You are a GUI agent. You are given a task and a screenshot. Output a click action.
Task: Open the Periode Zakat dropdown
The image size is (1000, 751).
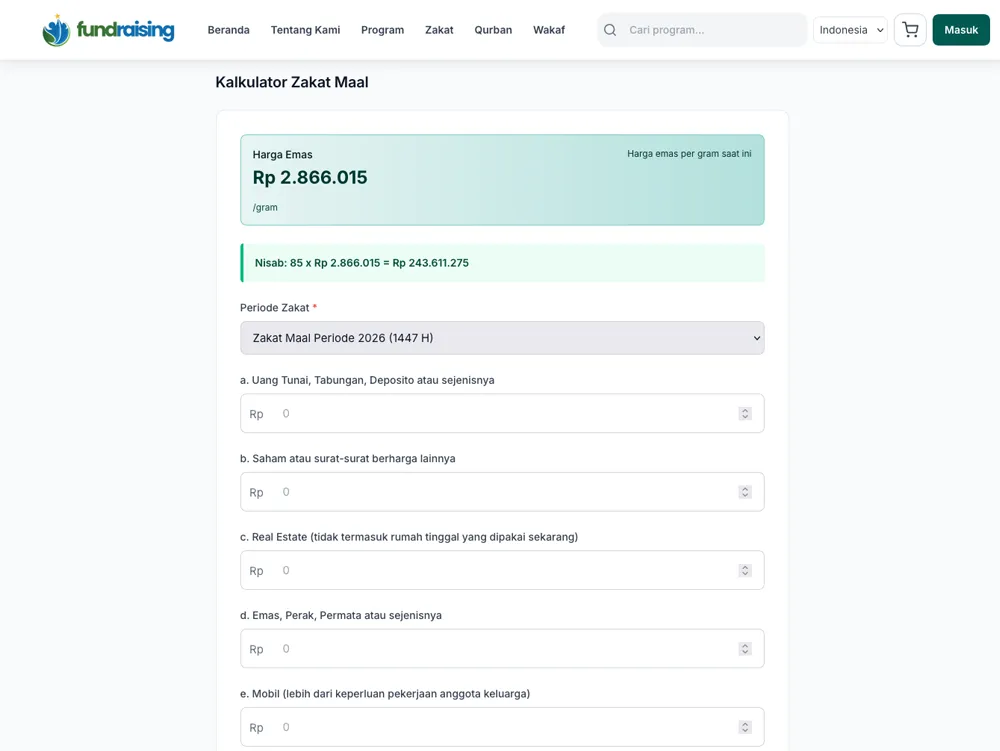click(502, 338)
